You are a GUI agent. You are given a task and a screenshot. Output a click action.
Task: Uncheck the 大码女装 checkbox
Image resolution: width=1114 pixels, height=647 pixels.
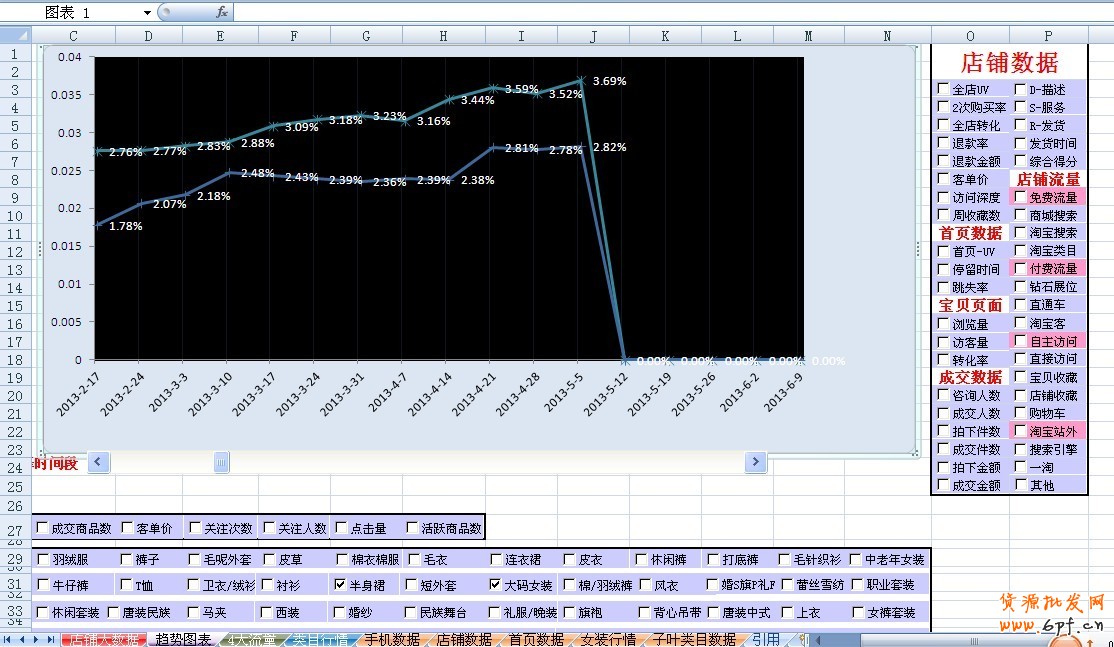[x=497, y=585]
